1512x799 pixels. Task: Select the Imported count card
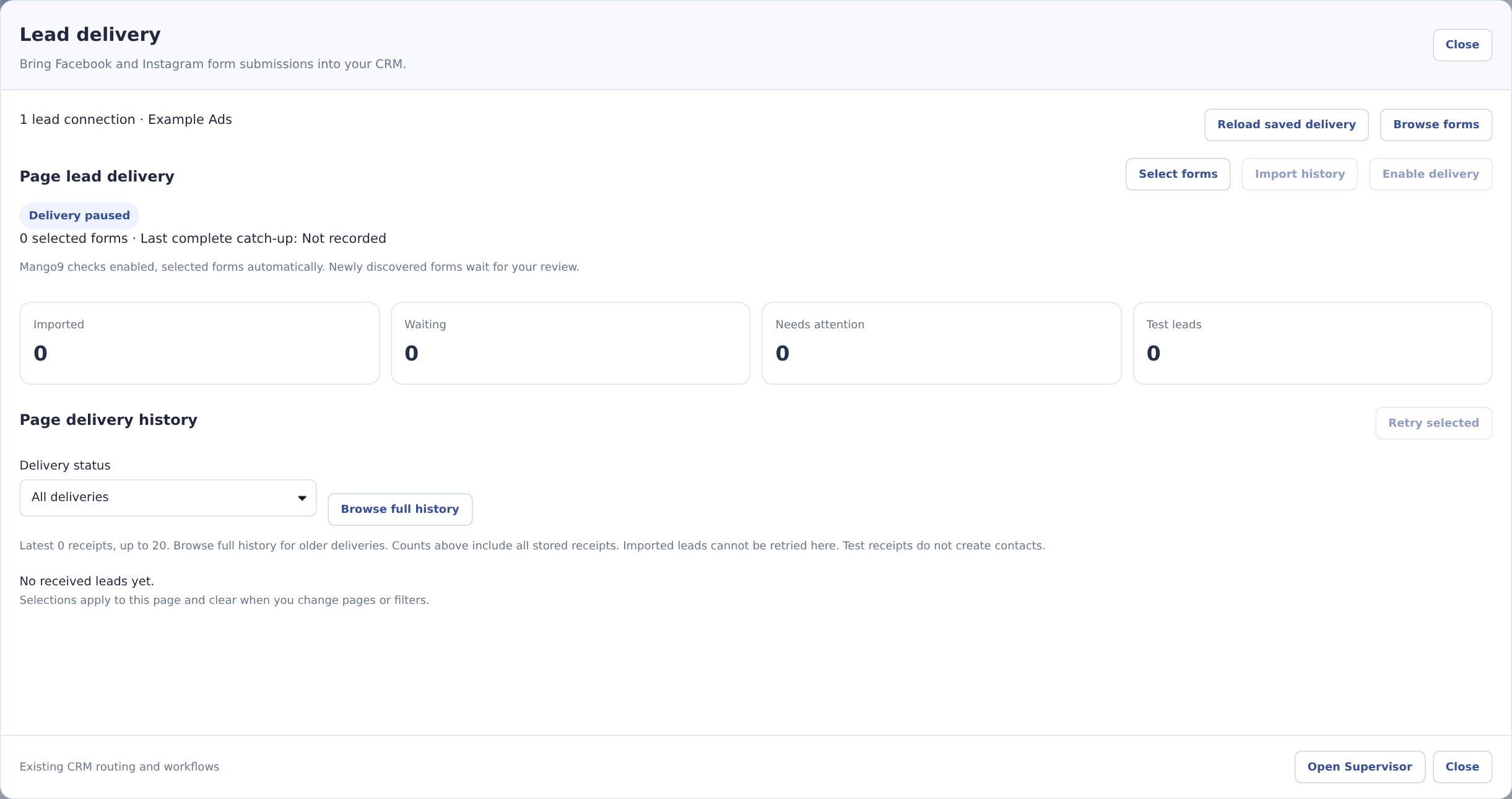199,343
